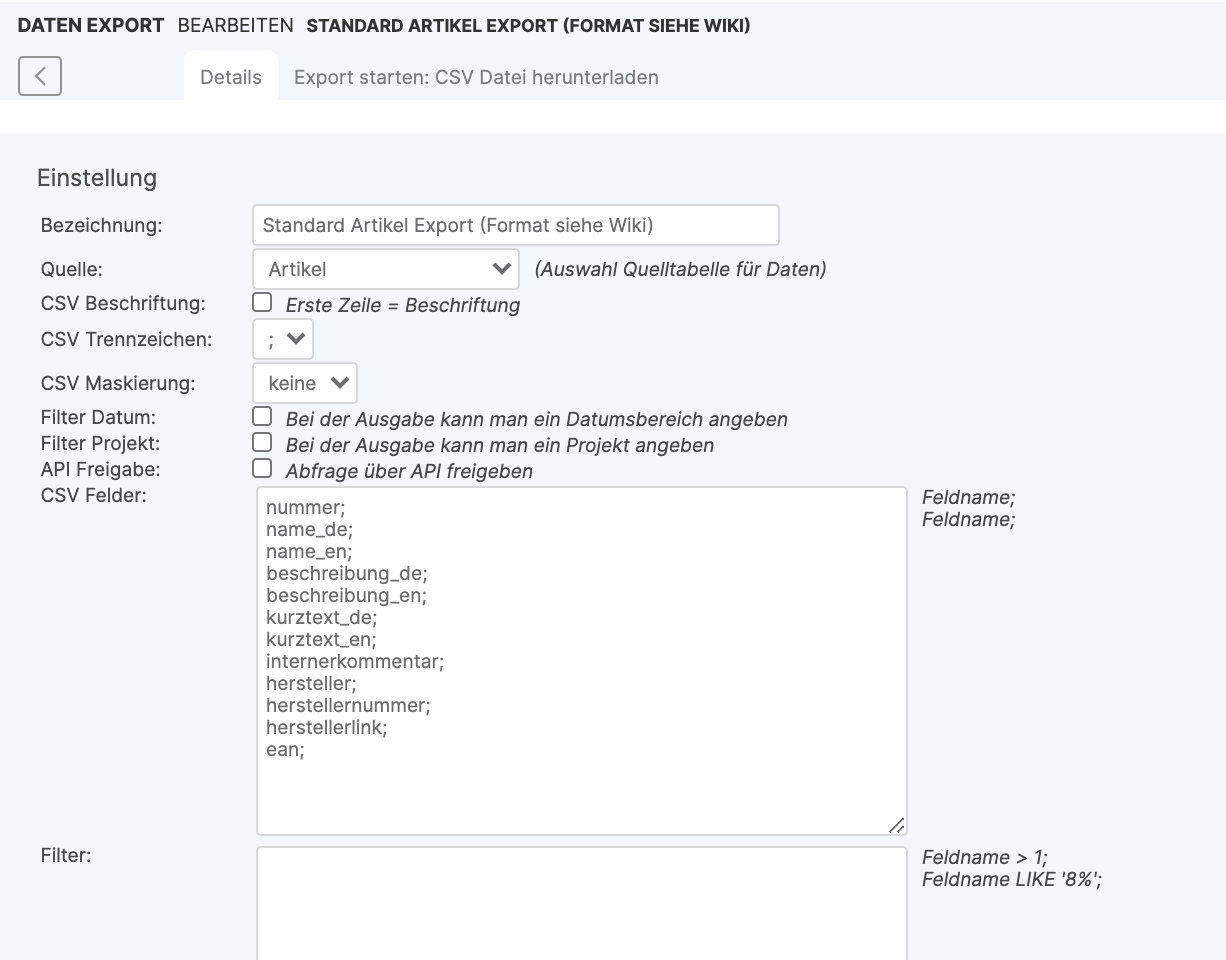The image size is (1226, 960).
Task: Click the Einstellung section heading
Action: 97,178
